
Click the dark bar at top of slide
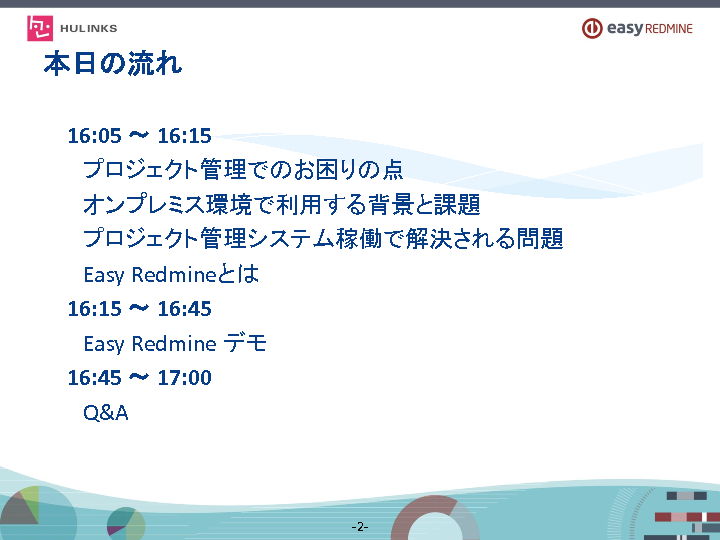[x=360, y=4]
